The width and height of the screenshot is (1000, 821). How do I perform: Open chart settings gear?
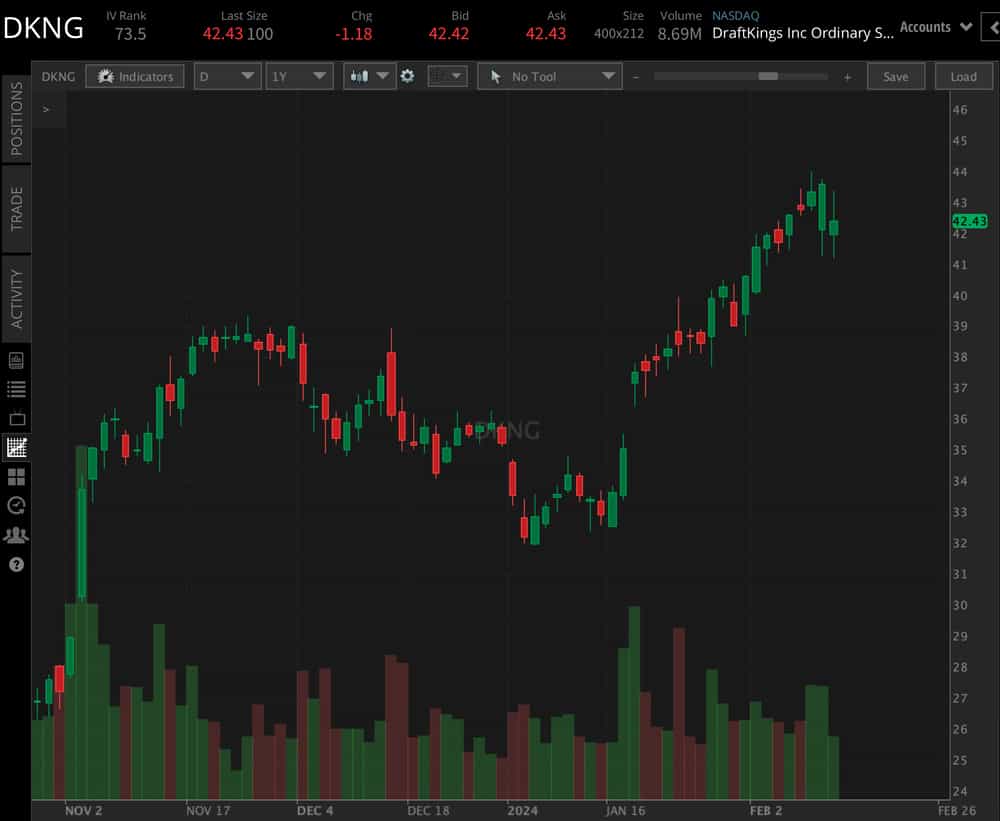point(407,77)
